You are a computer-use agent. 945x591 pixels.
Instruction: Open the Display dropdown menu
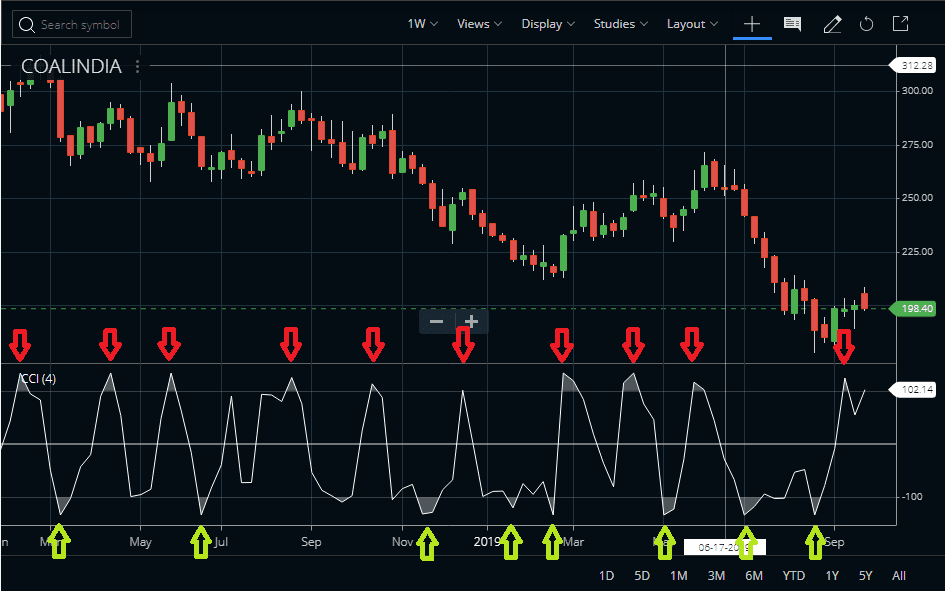tap(548, 24)
